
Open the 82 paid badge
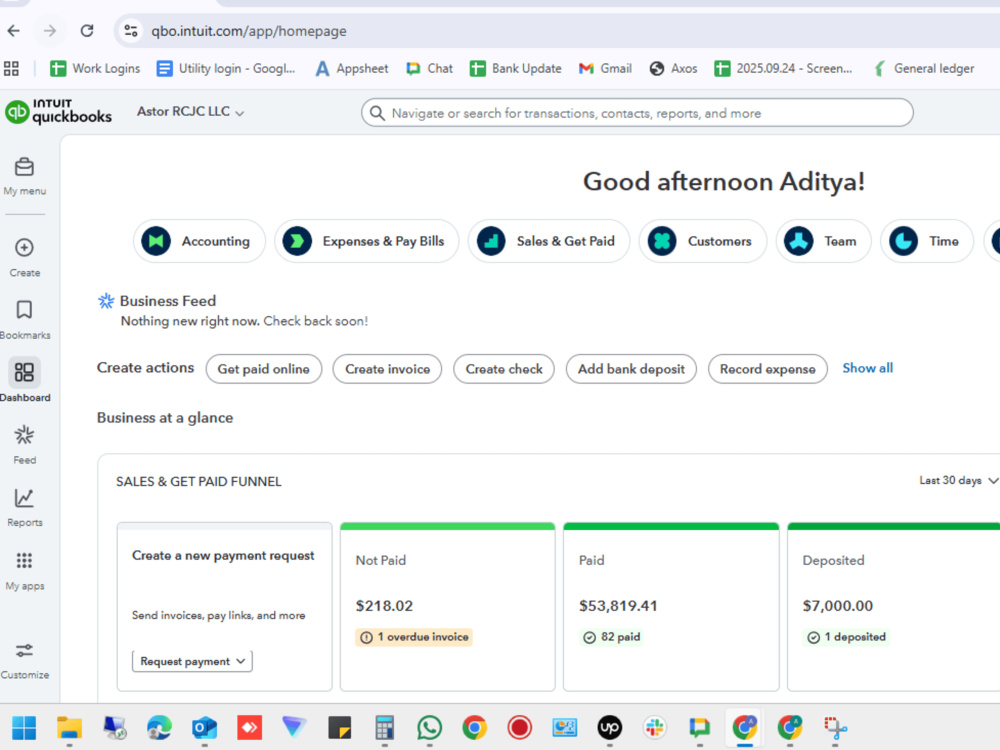click(x=612, y=636)
